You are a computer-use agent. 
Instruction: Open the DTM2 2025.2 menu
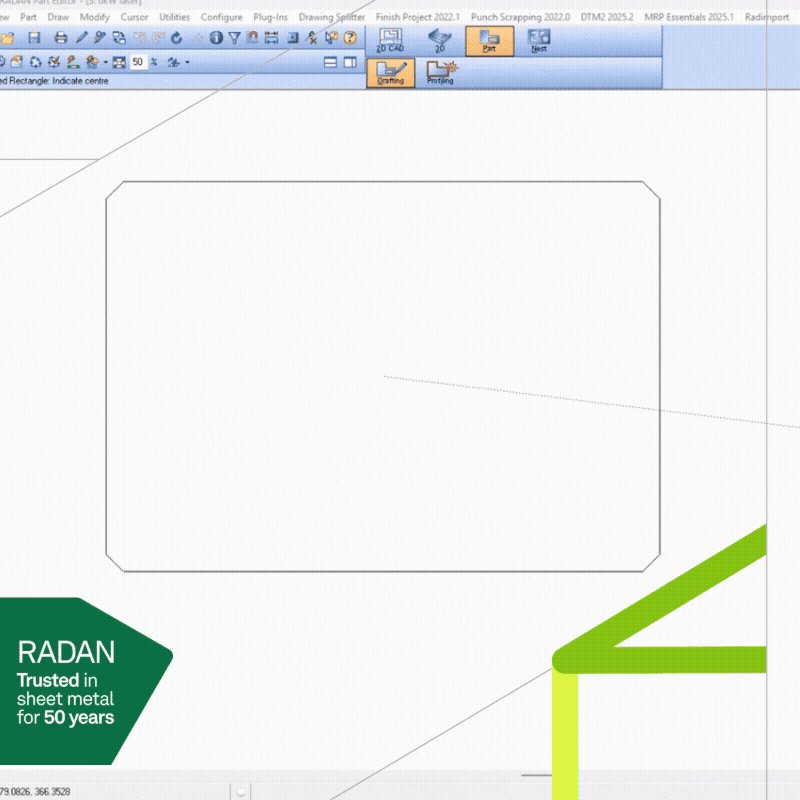click(607, 17)
